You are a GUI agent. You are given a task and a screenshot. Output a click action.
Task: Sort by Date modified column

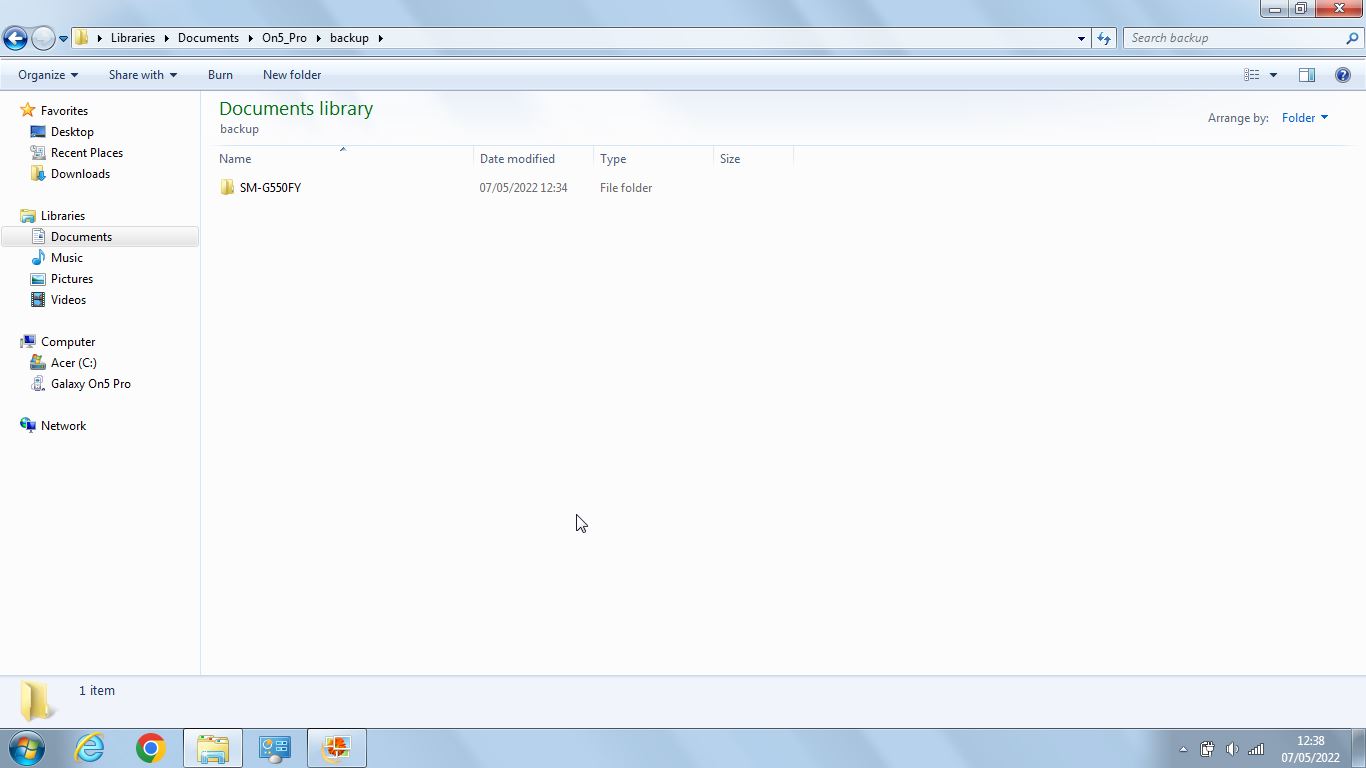tap(534, 159)
